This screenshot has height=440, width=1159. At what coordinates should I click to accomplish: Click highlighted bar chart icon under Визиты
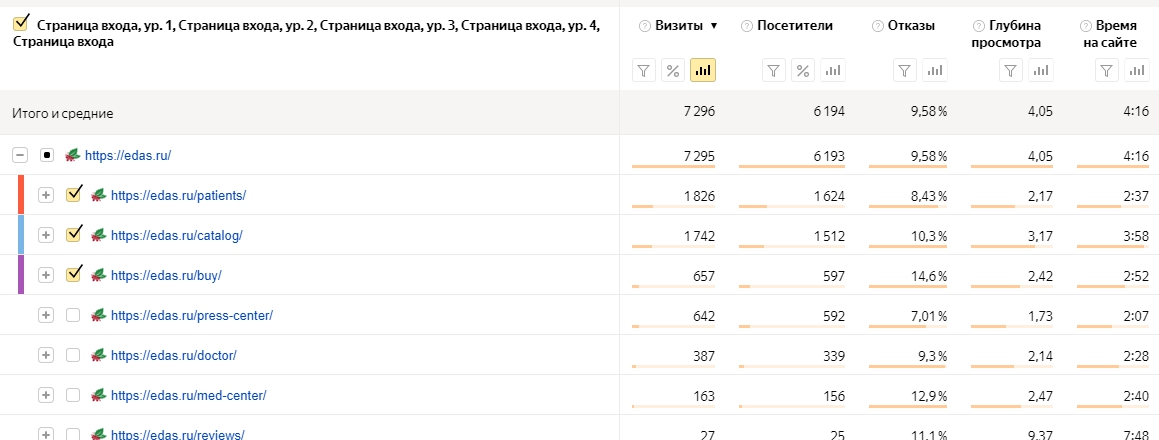tap(703, 71)
